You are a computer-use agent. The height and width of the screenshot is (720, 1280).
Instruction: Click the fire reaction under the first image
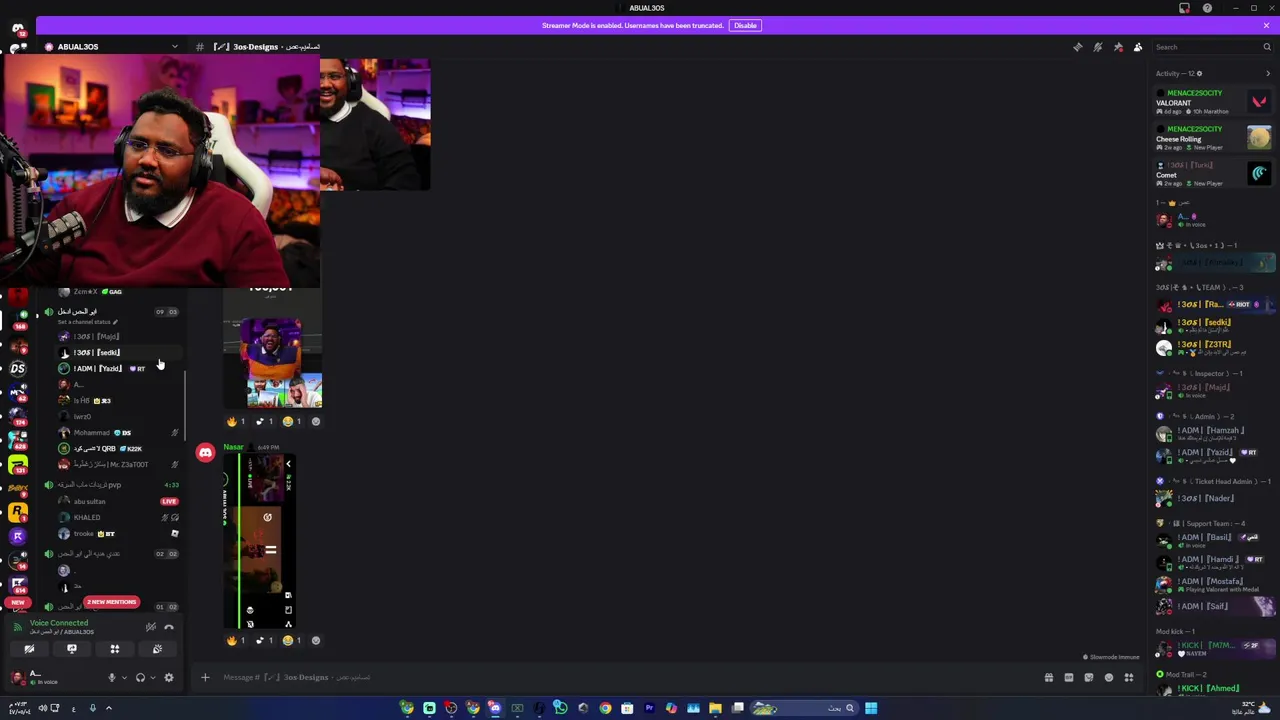point(236,421)
